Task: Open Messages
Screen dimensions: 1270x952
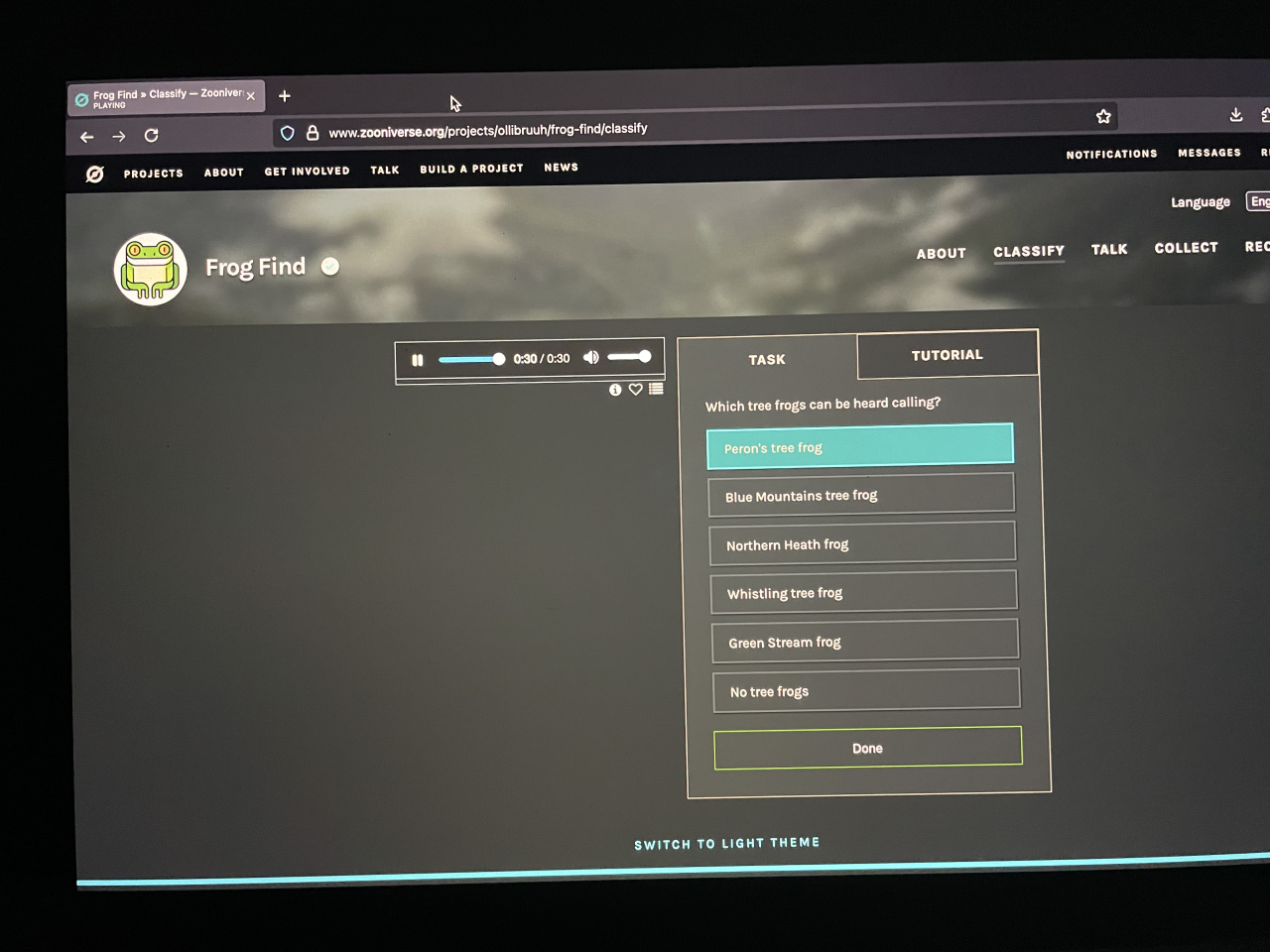Action: click(x=1208, y=153)
